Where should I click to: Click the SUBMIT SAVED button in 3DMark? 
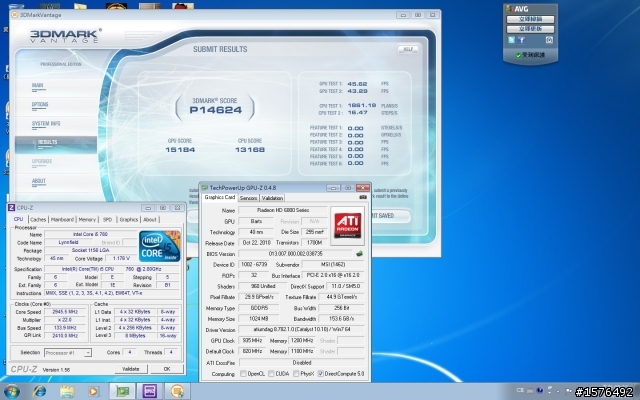390,216
